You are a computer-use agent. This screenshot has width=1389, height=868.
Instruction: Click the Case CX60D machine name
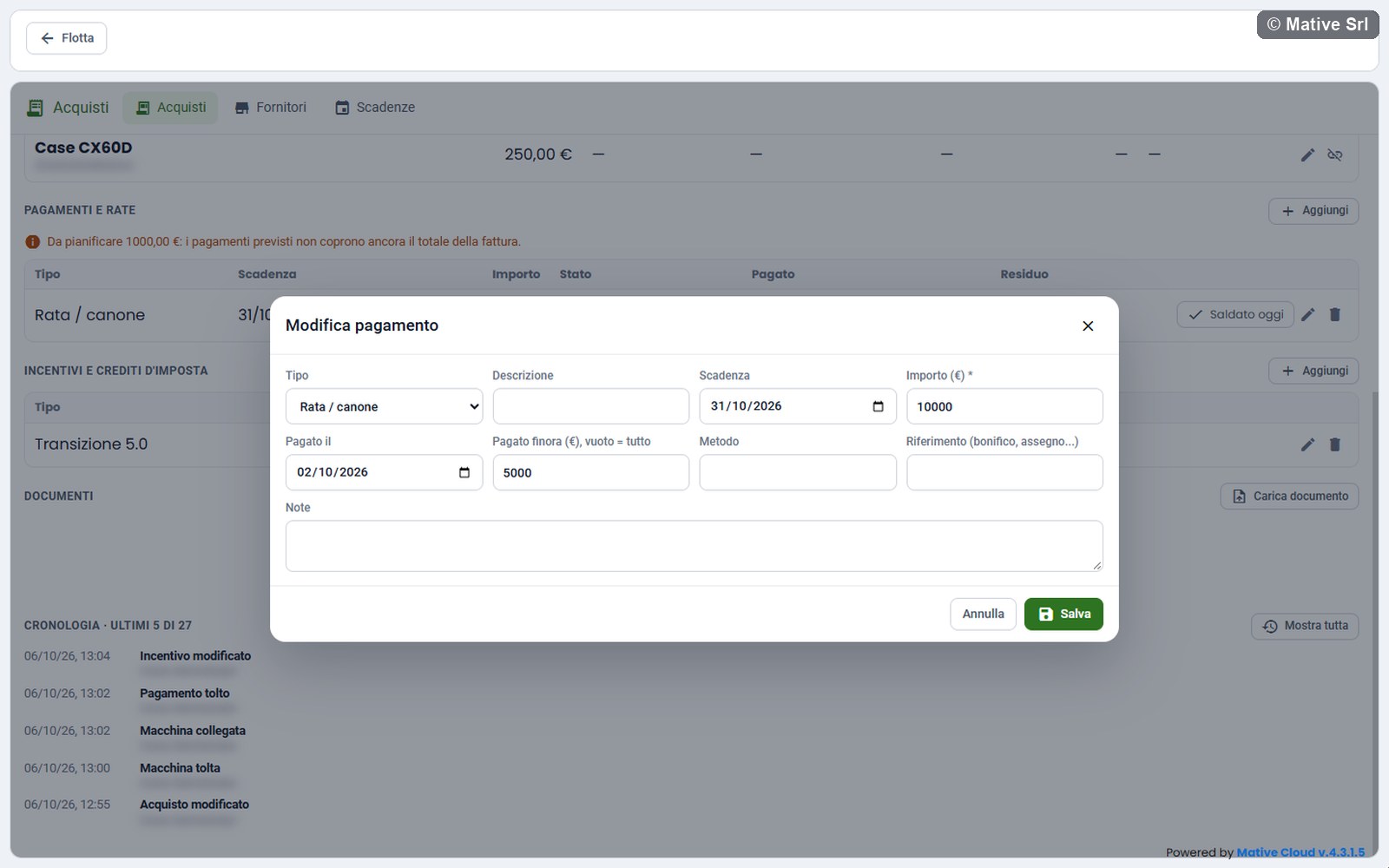coord(83,148)
